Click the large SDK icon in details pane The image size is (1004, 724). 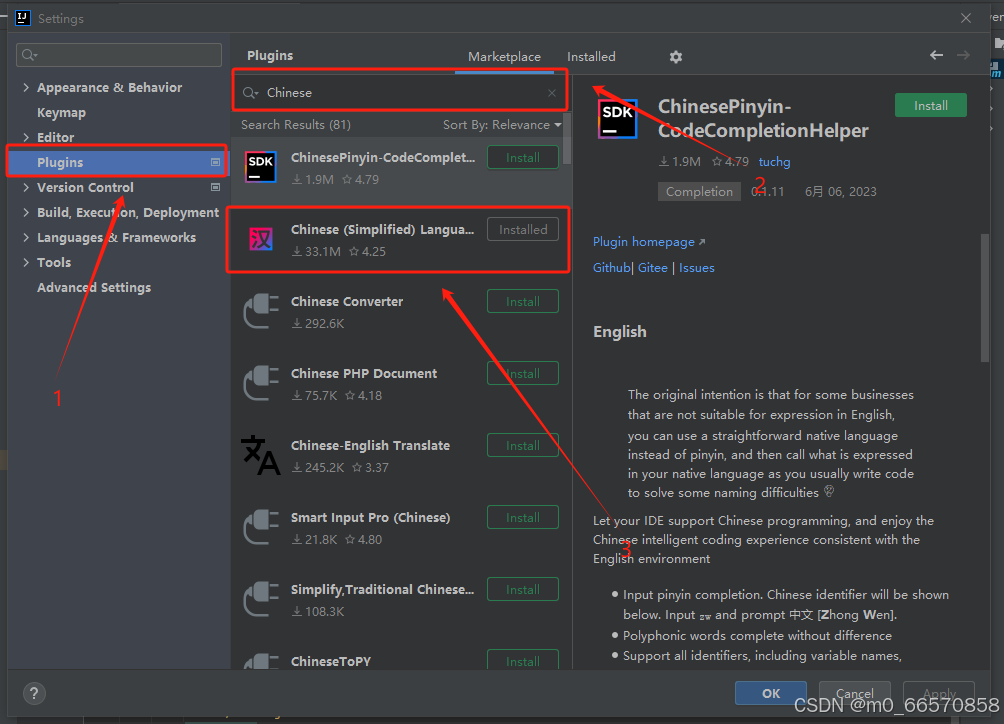tap(618, 119)
